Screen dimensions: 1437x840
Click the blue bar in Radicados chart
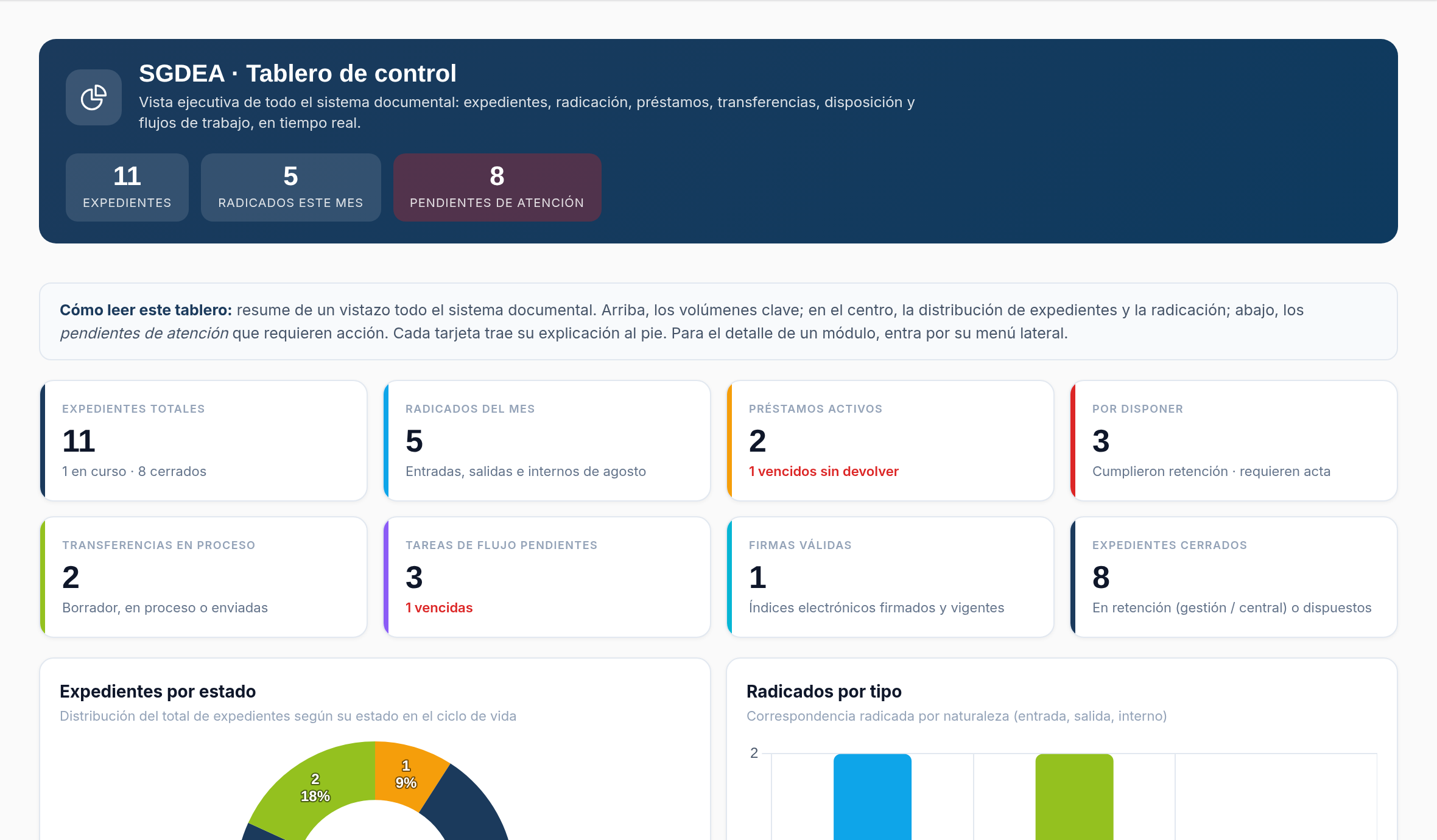[873, 797]
